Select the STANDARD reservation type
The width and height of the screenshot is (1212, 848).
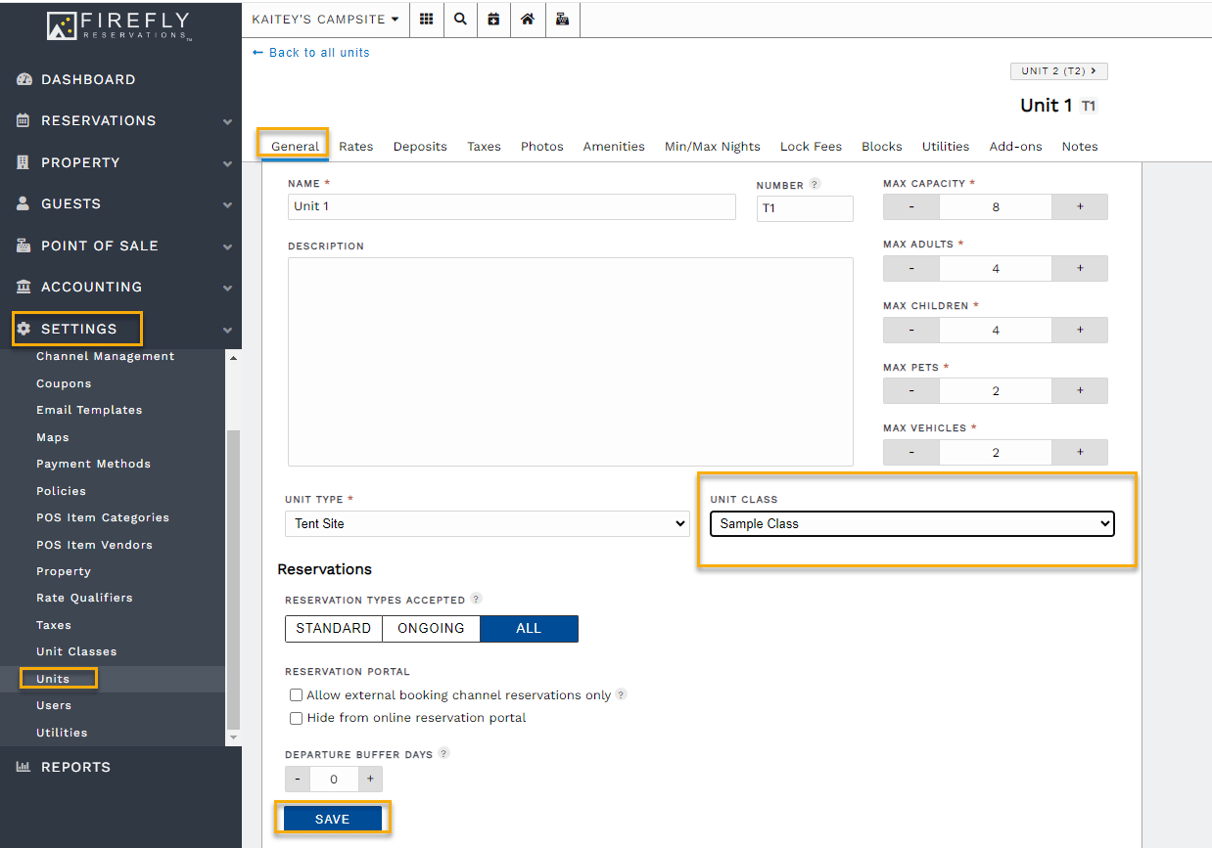click(333, 628)
